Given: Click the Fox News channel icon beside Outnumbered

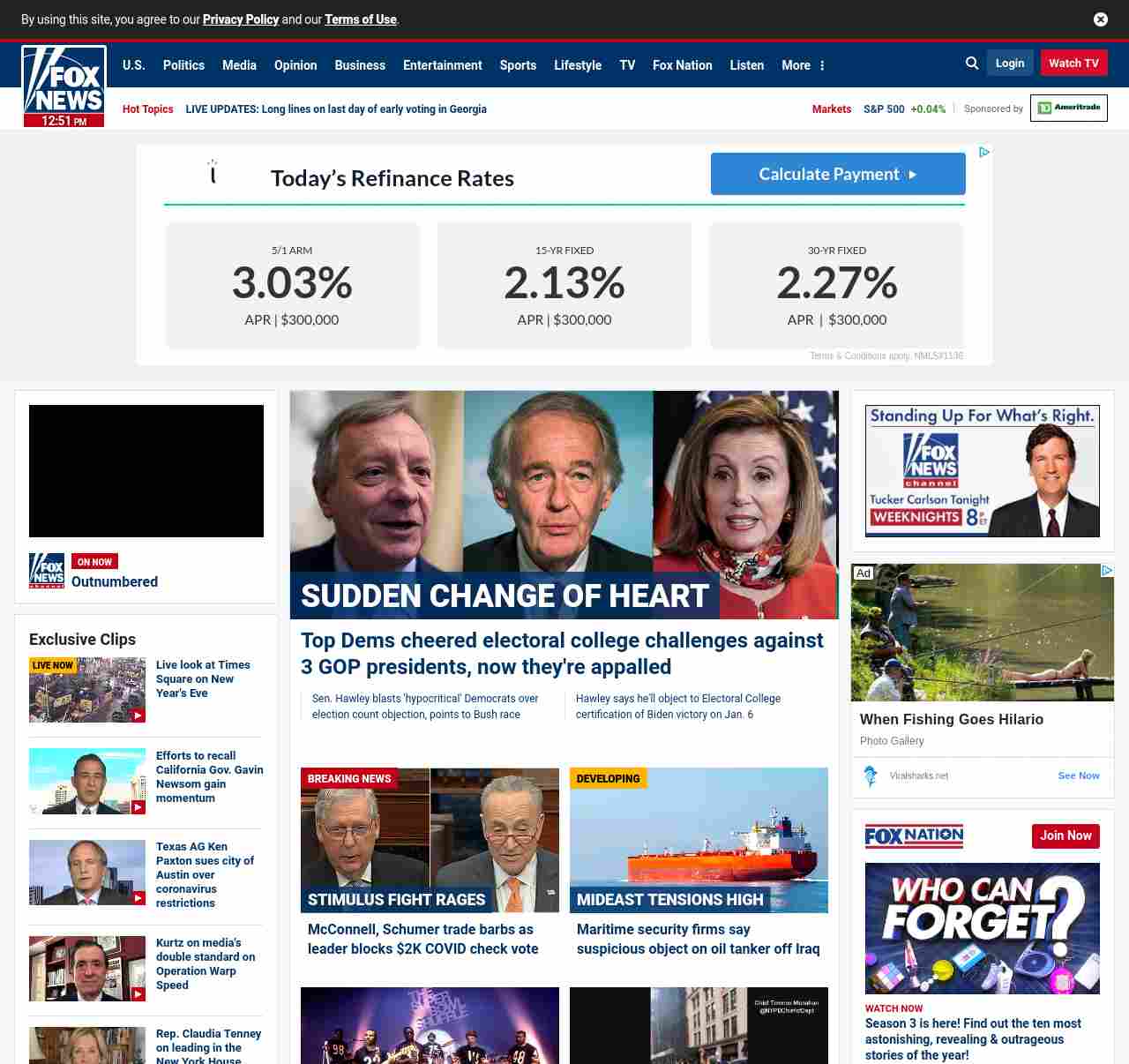Looking at the screenshot, I should point(47,571).
